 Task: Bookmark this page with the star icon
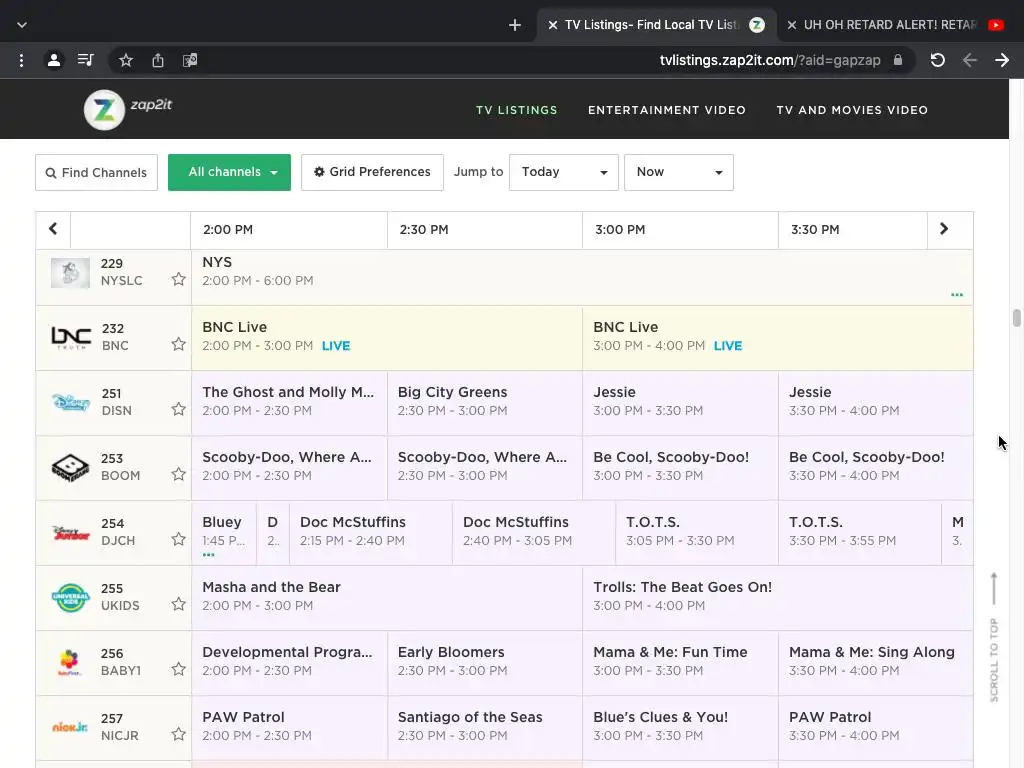pos(126,61)
